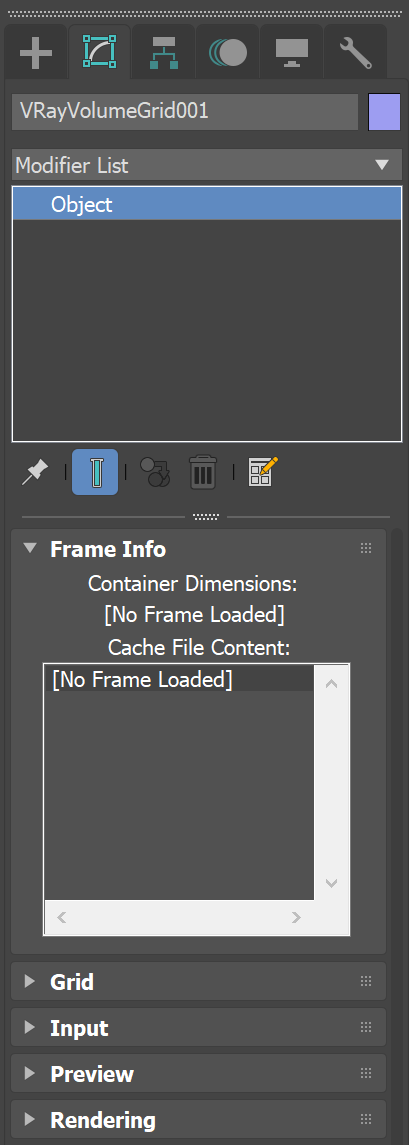Image resolution: width=409 pixels, height=1145 pixels.
Task: Toggle the Pin Stack icon
Action: coord(35,472)
